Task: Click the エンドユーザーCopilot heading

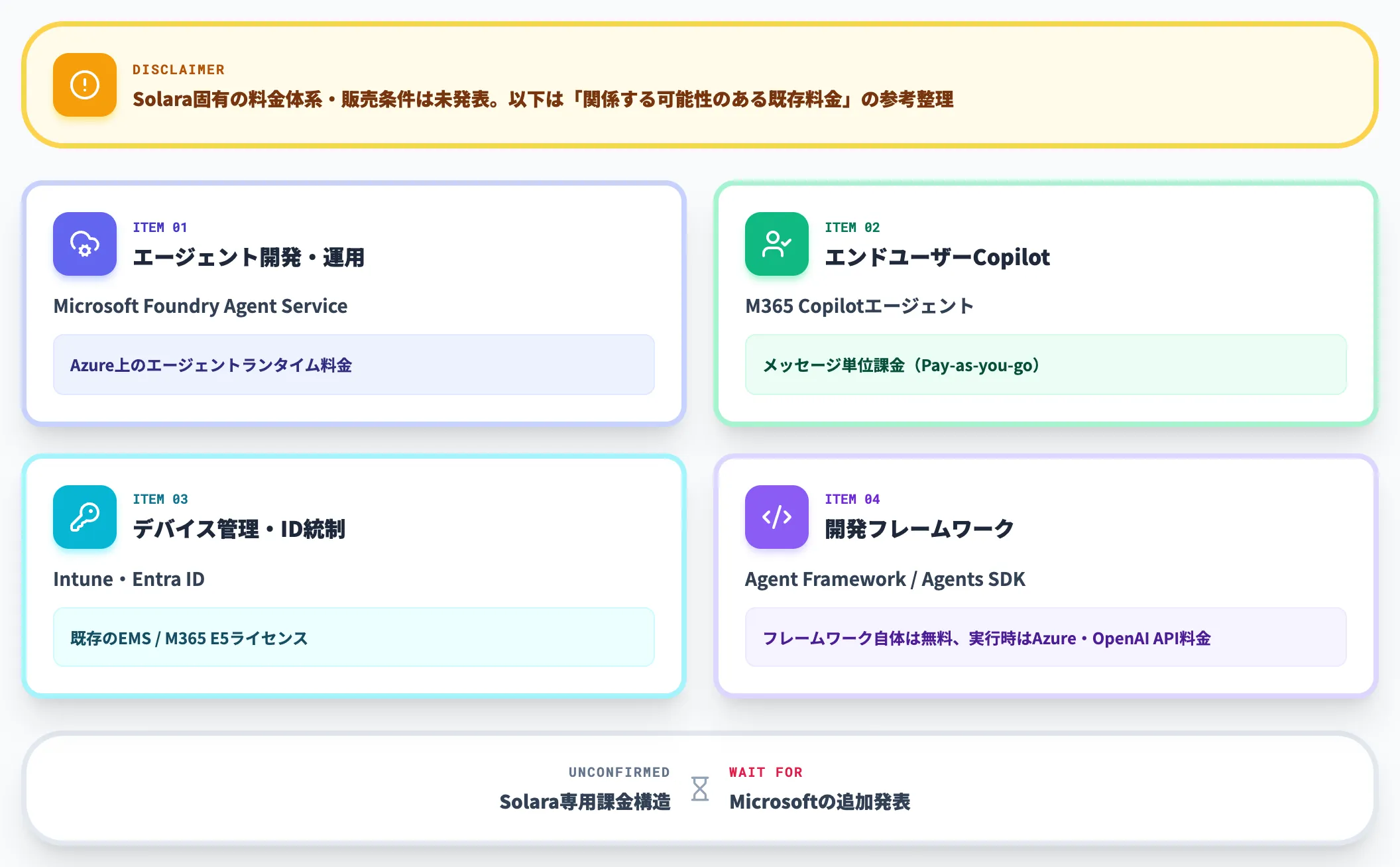Action: tap(937, 257)
